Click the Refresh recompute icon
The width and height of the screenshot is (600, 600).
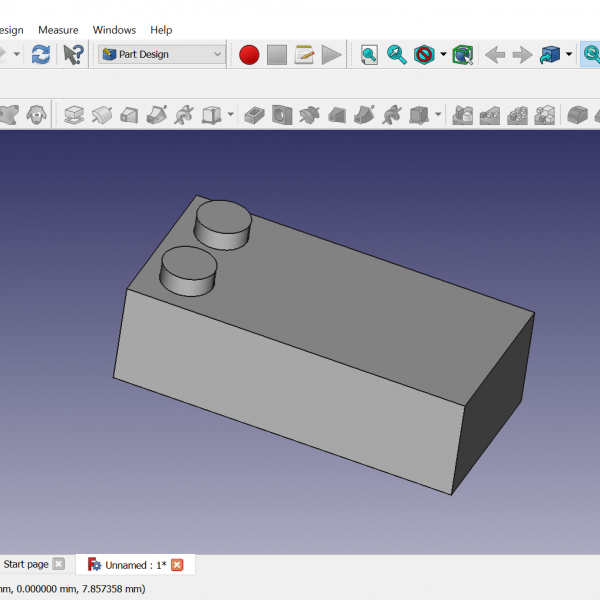click(41, 55)
